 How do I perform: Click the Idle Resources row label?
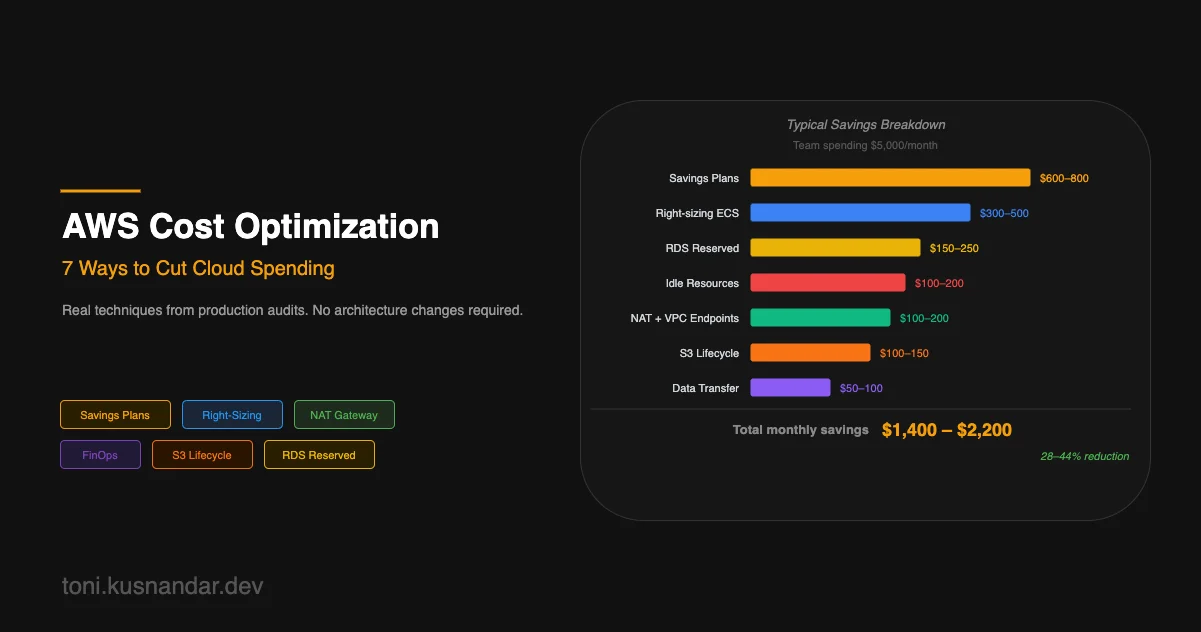click(703, 283)
